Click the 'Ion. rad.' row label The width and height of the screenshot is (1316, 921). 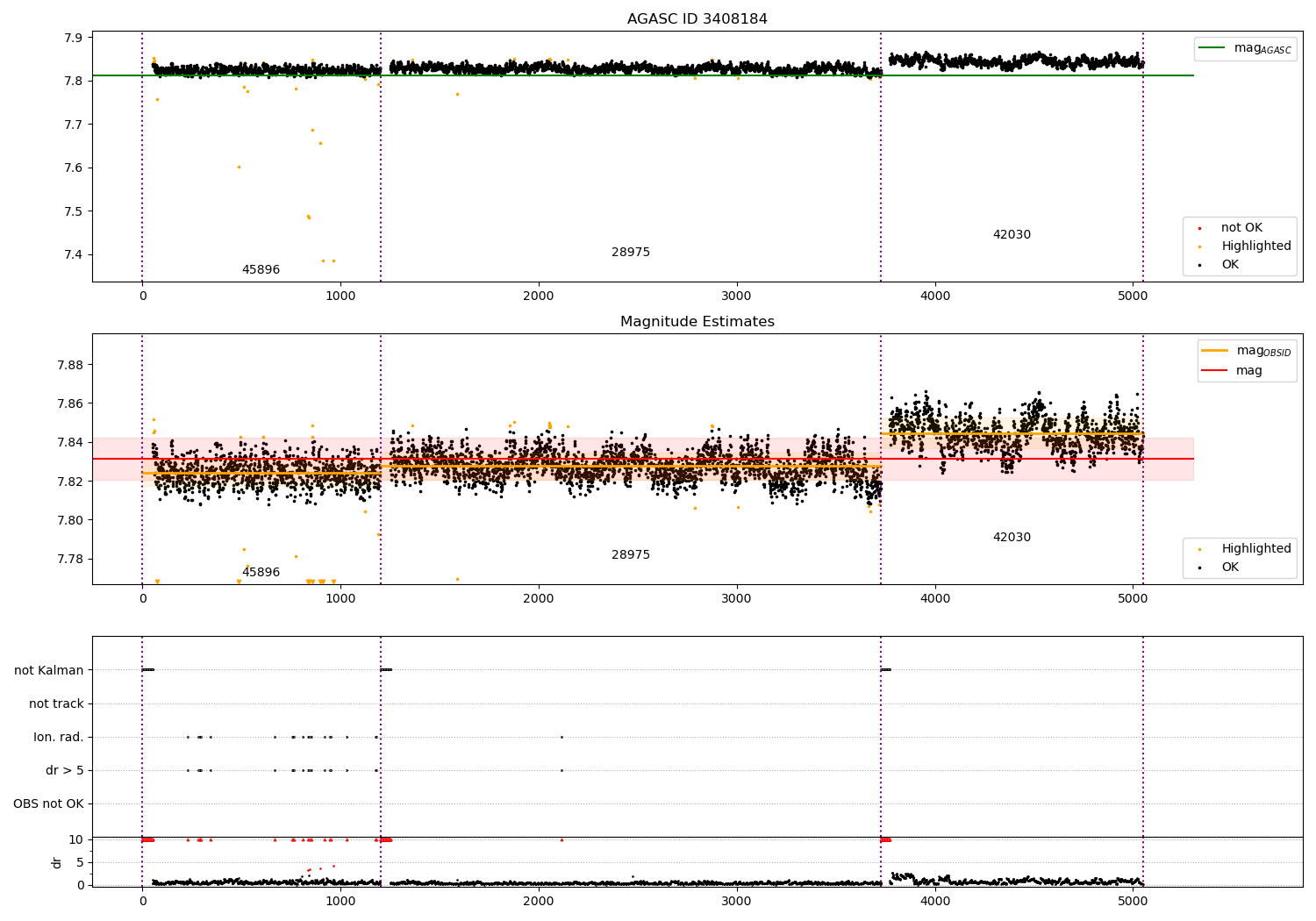(59, 737)
